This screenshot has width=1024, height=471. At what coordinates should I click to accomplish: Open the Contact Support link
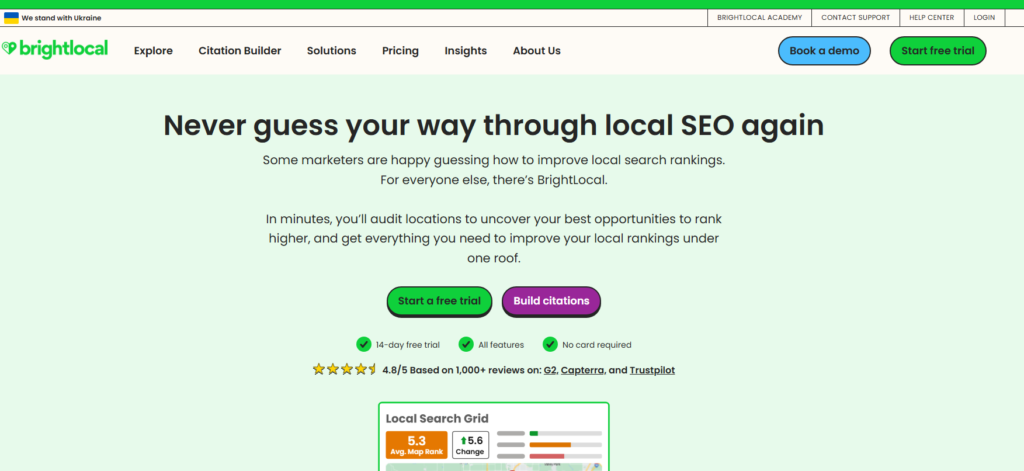pos(856,18)
